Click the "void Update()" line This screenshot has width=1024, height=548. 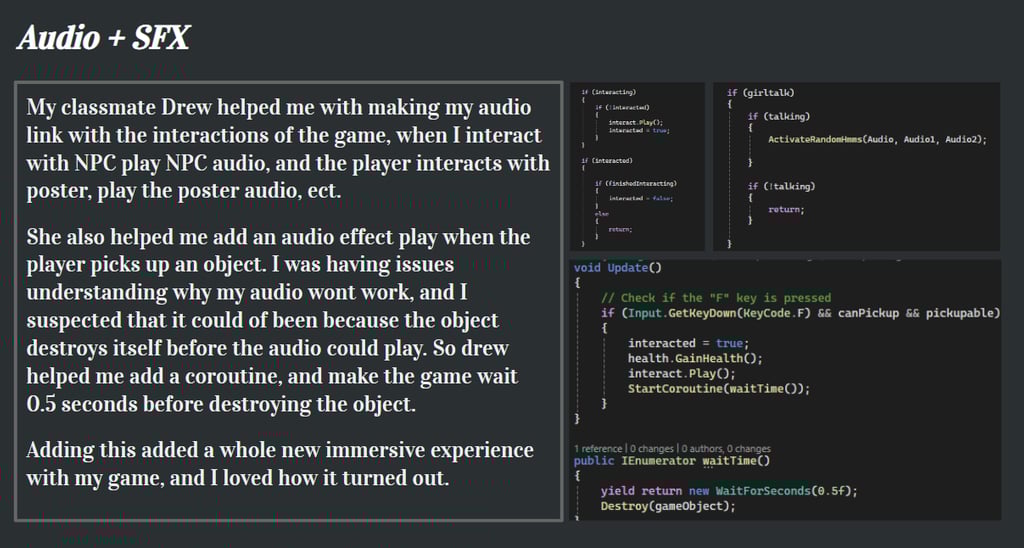coord(618,267)
